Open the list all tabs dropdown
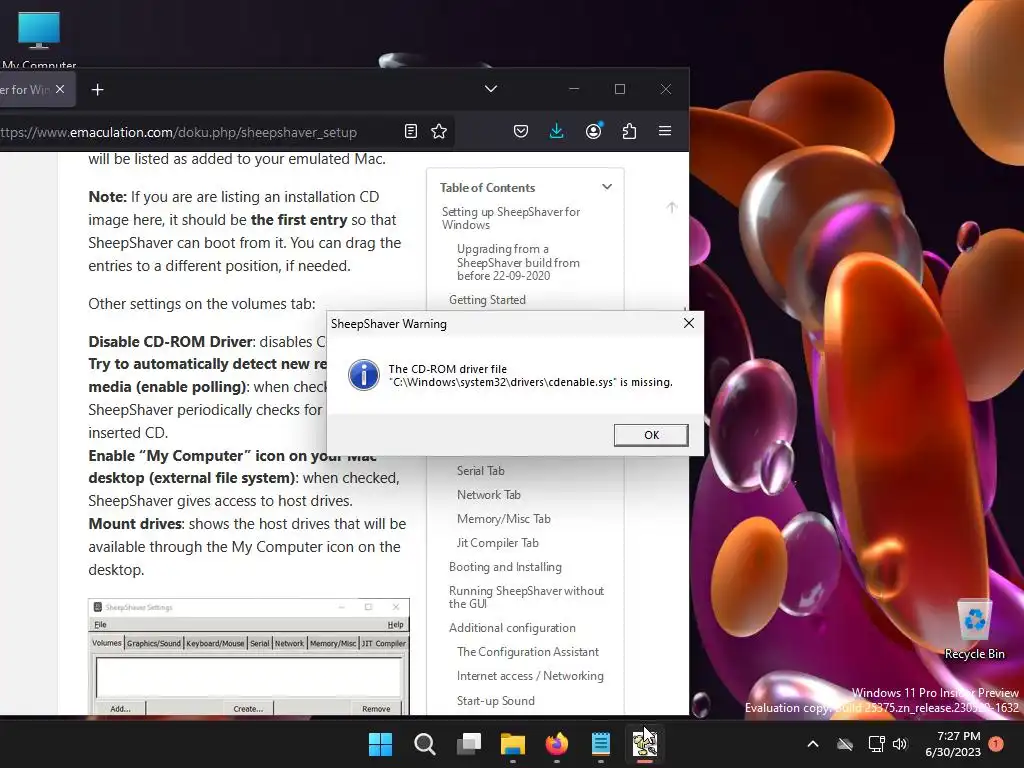 click(491, 89)
